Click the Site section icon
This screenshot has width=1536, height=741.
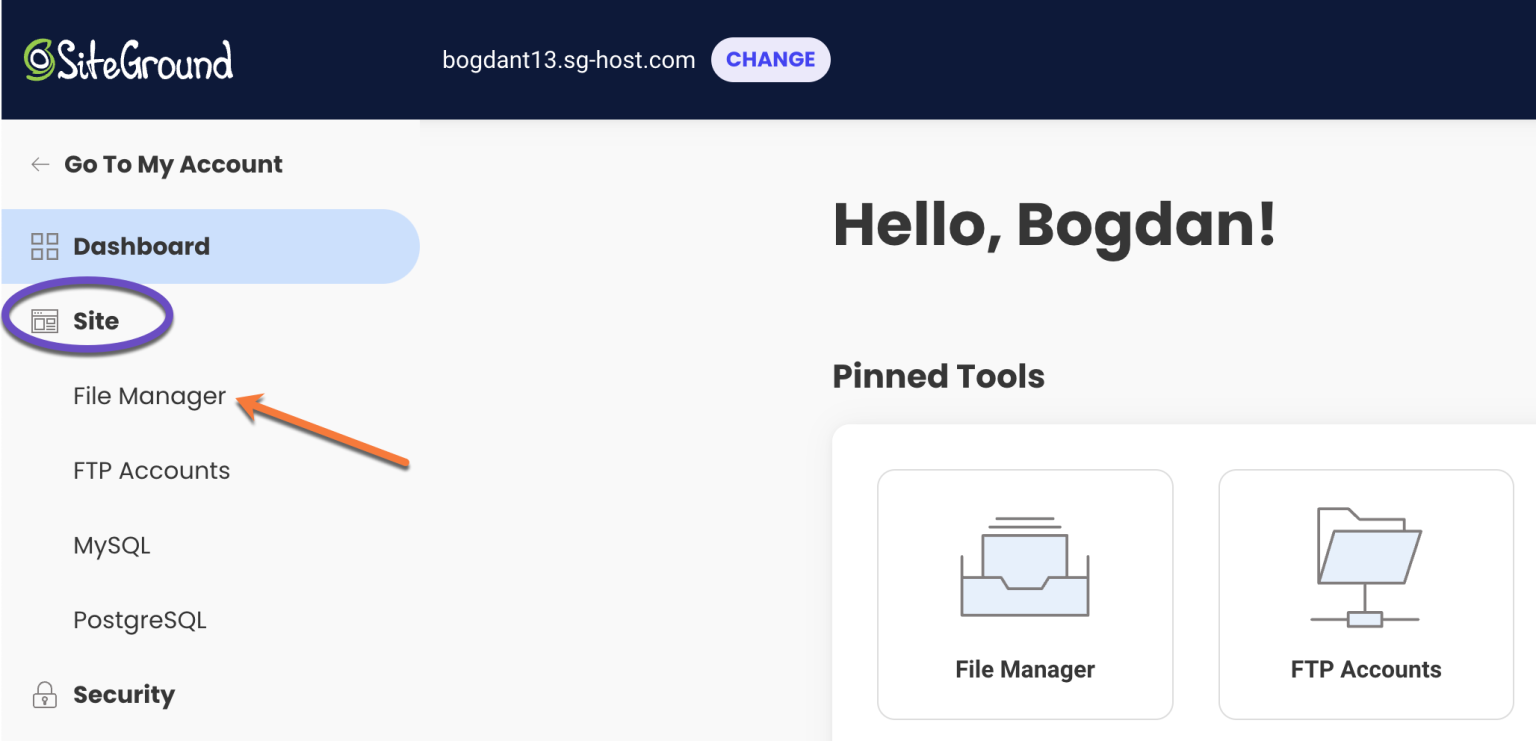click(x=44, y=320)
